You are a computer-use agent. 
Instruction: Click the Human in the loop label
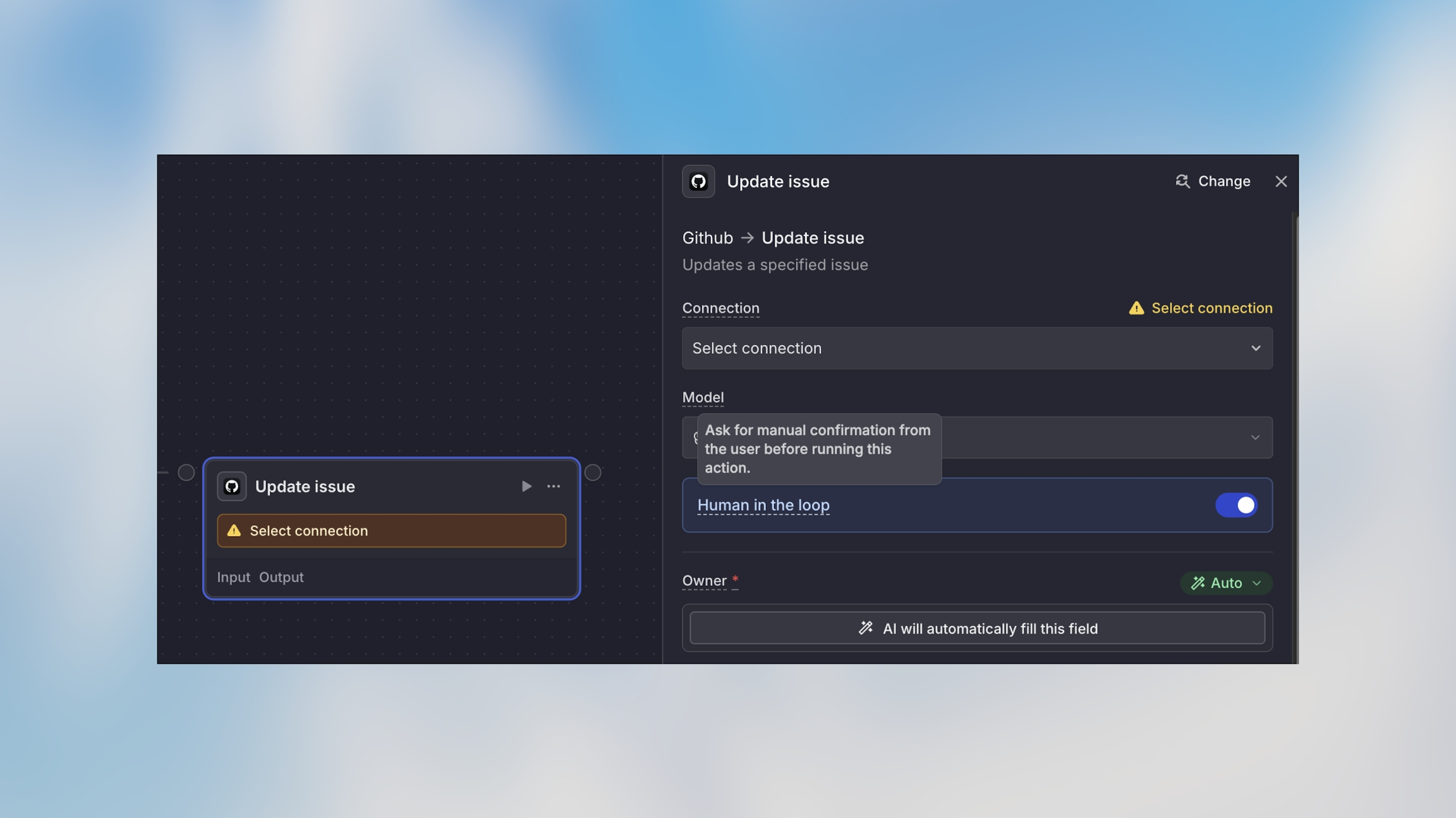click(x=763, y=505)
